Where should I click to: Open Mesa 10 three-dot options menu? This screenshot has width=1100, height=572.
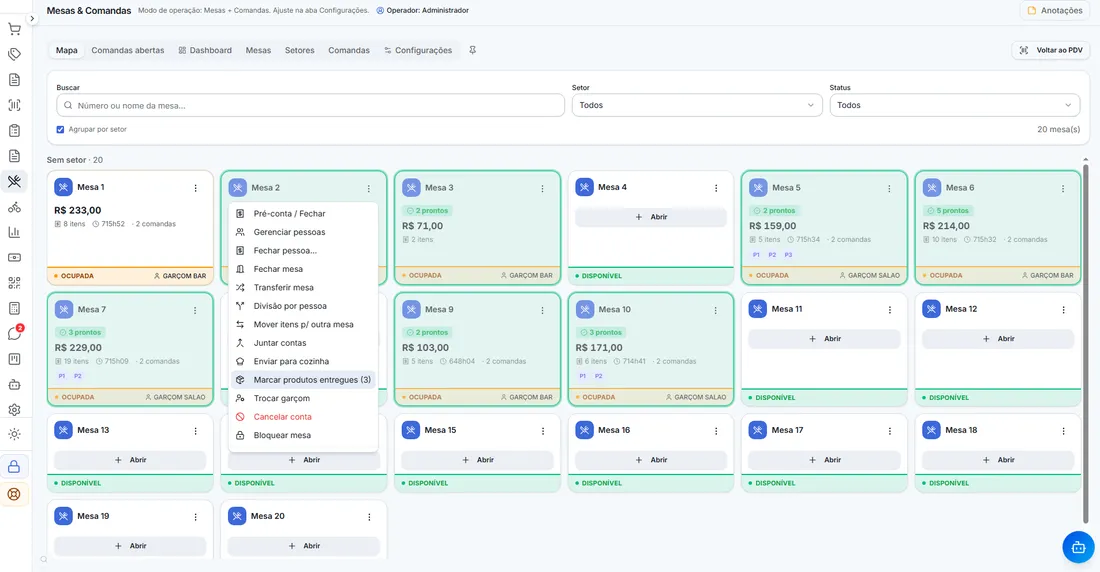716,310
